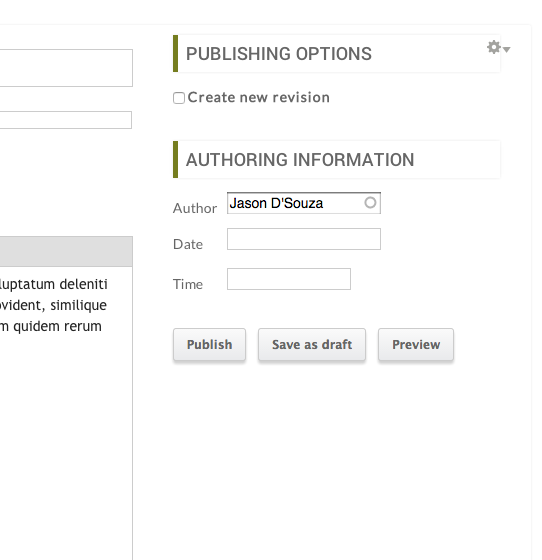
Task: Click the Create new revision label text
Action: click(259, 97)
